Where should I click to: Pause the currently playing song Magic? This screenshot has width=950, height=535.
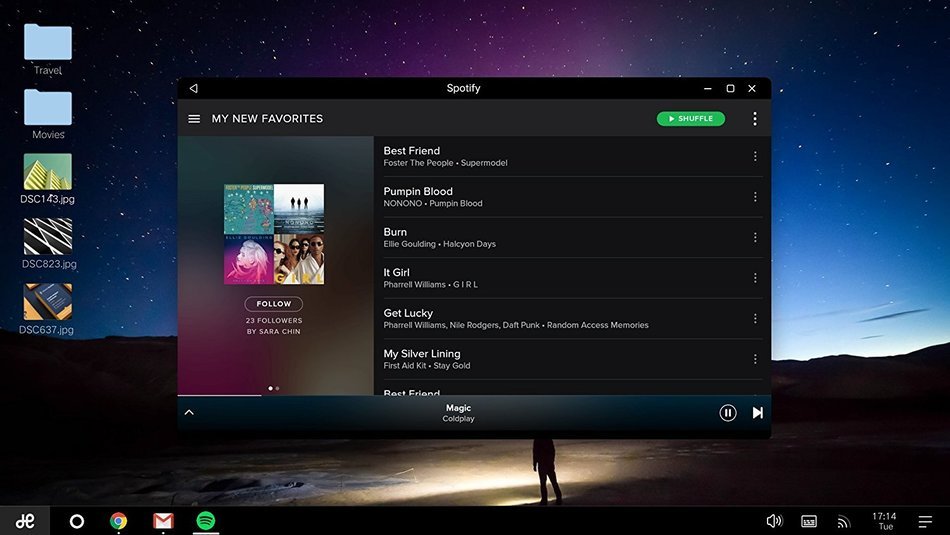point(728,413)
